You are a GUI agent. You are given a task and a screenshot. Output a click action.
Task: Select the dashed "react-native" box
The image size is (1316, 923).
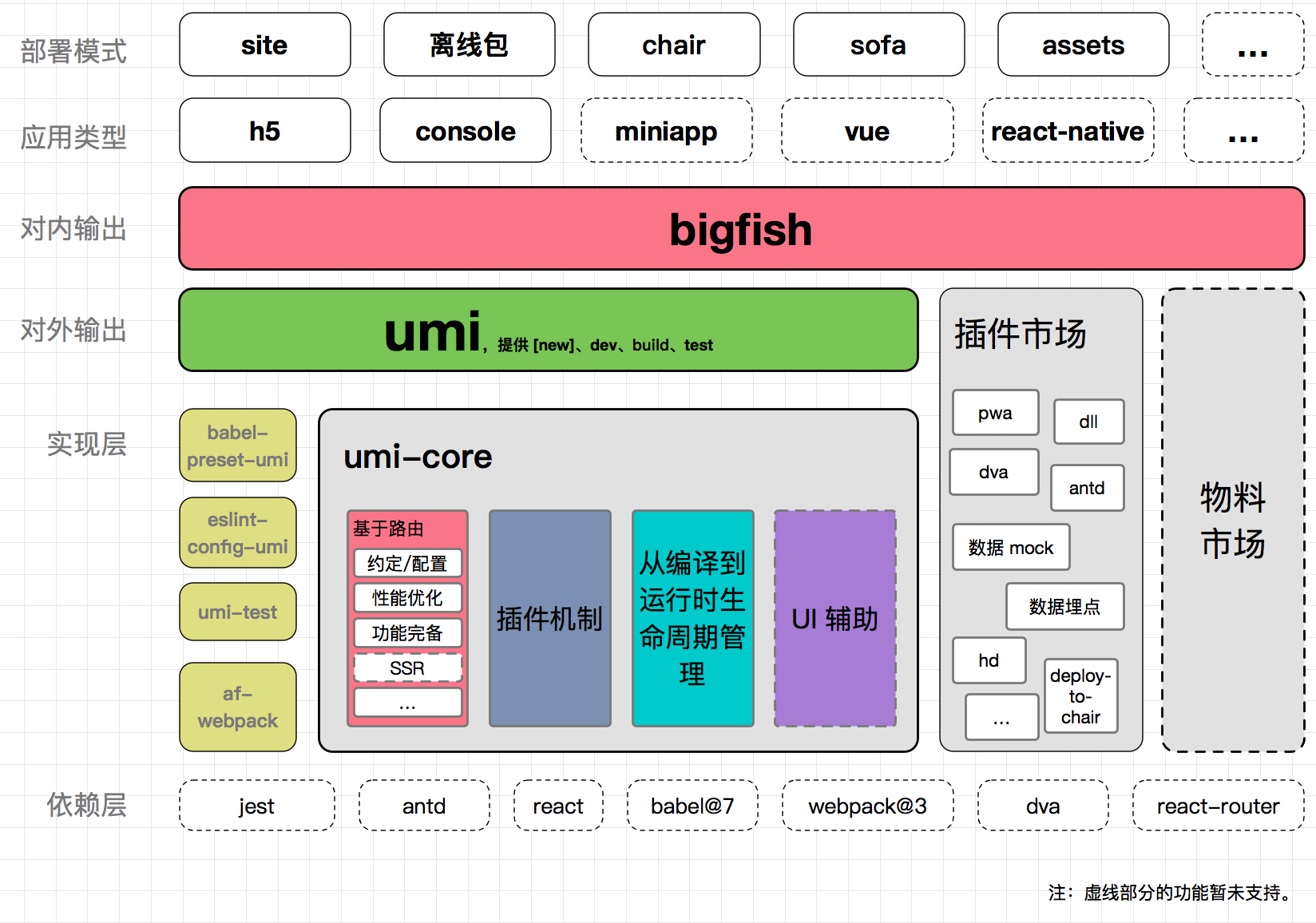coord(1068,130)
